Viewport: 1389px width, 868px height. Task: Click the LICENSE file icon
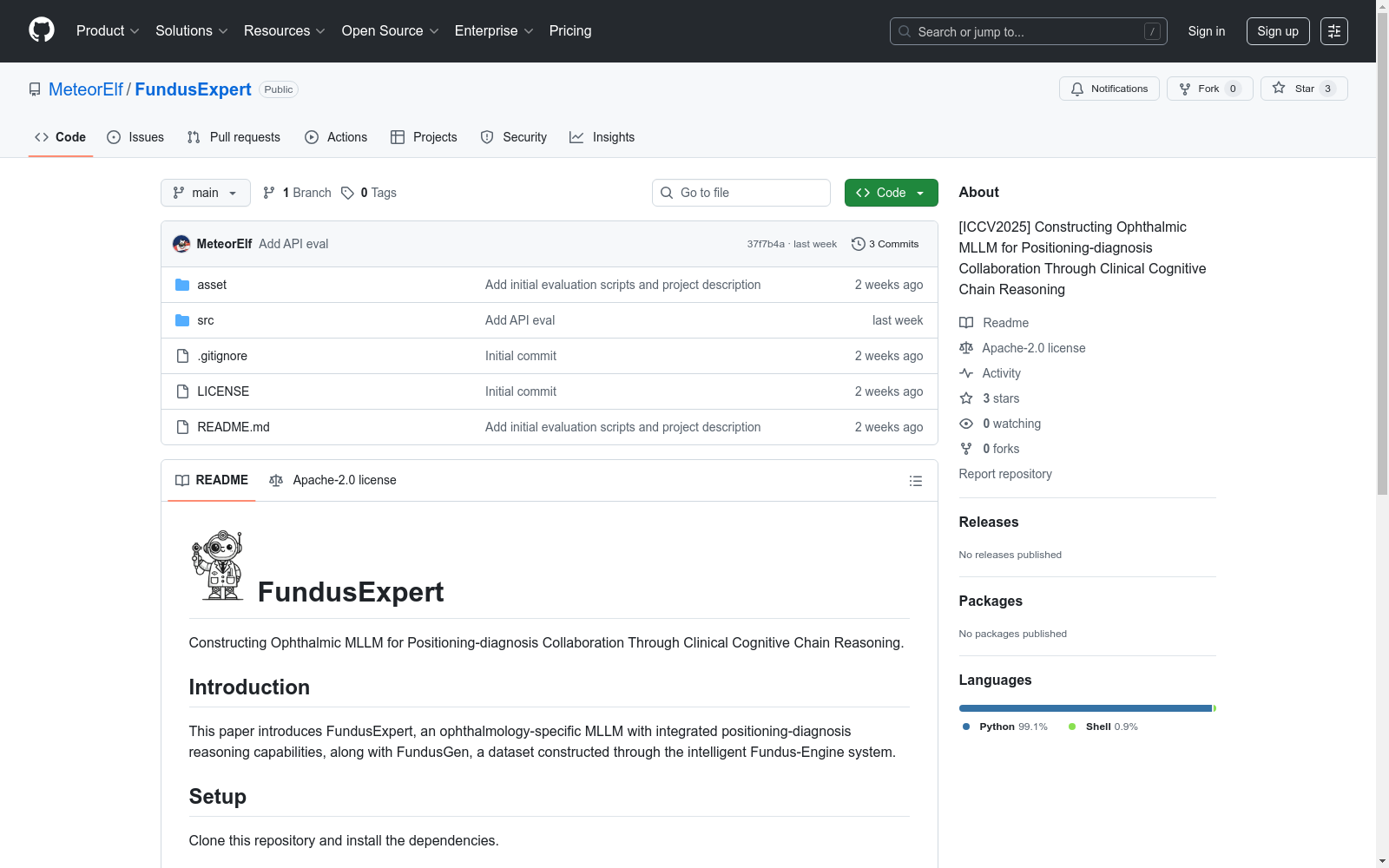(x=182, y=391)
